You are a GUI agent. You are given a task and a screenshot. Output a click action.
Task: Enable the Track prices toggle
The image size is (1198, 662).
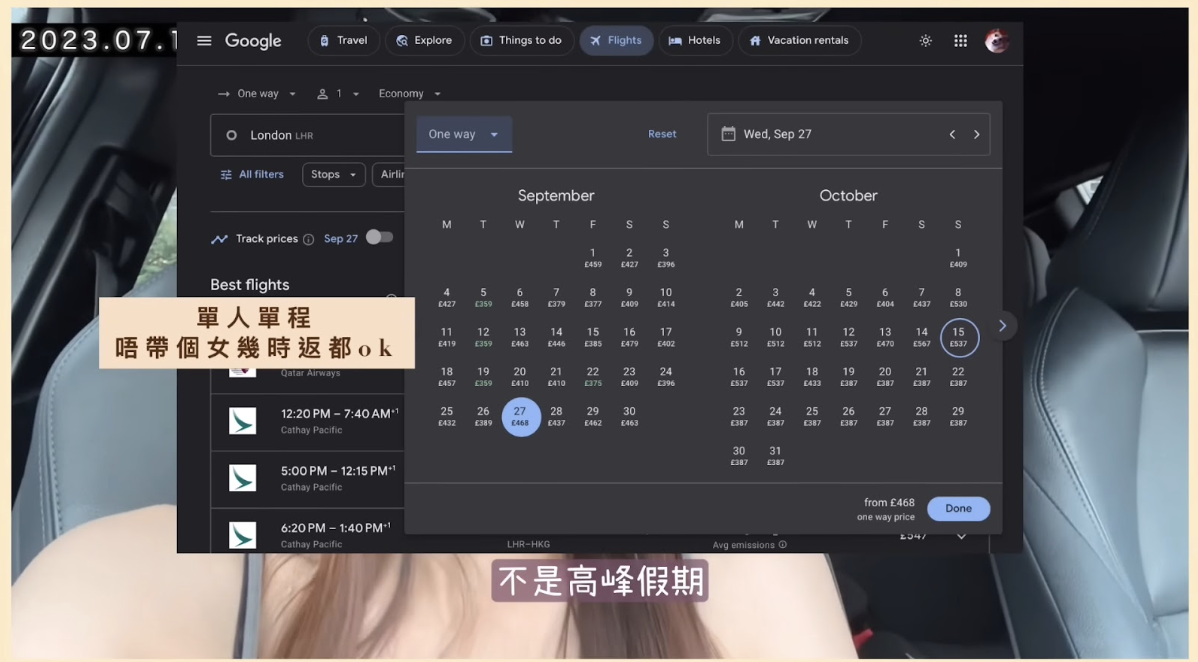379,238
